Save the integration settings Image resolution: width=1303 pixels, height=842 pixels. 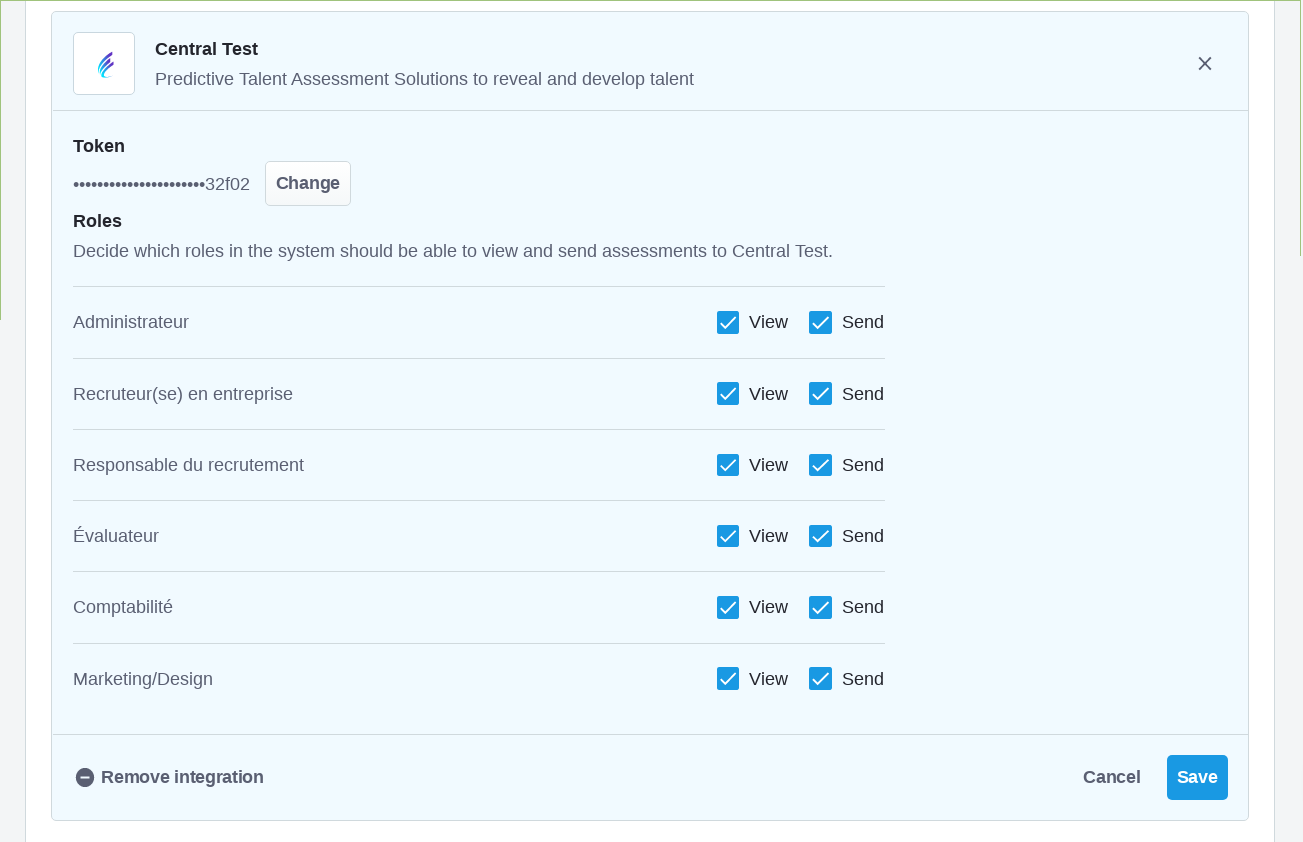pos(1197,777)
